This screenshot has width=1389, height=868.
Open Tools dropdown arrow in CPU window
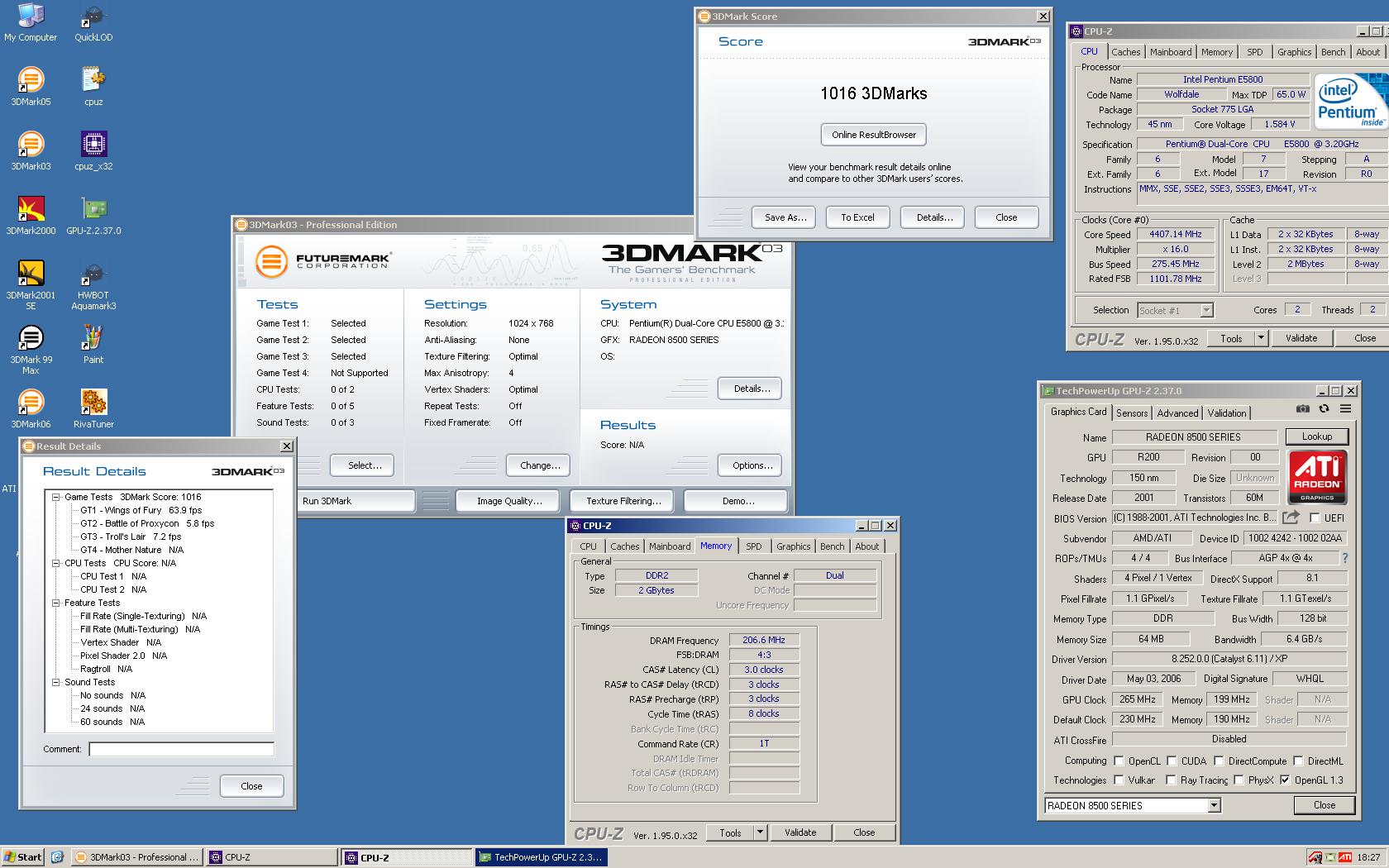[x=1260, y=338]
